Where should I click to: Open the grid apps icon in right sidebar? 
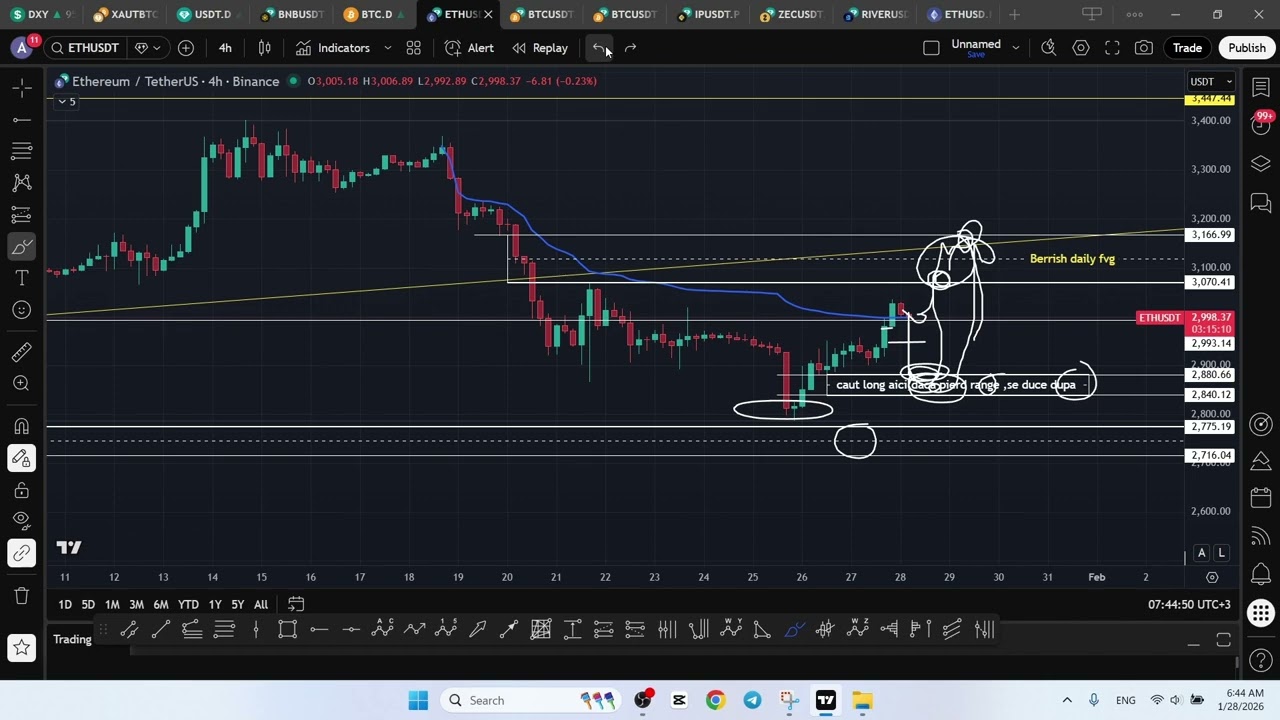(1261, 612)
